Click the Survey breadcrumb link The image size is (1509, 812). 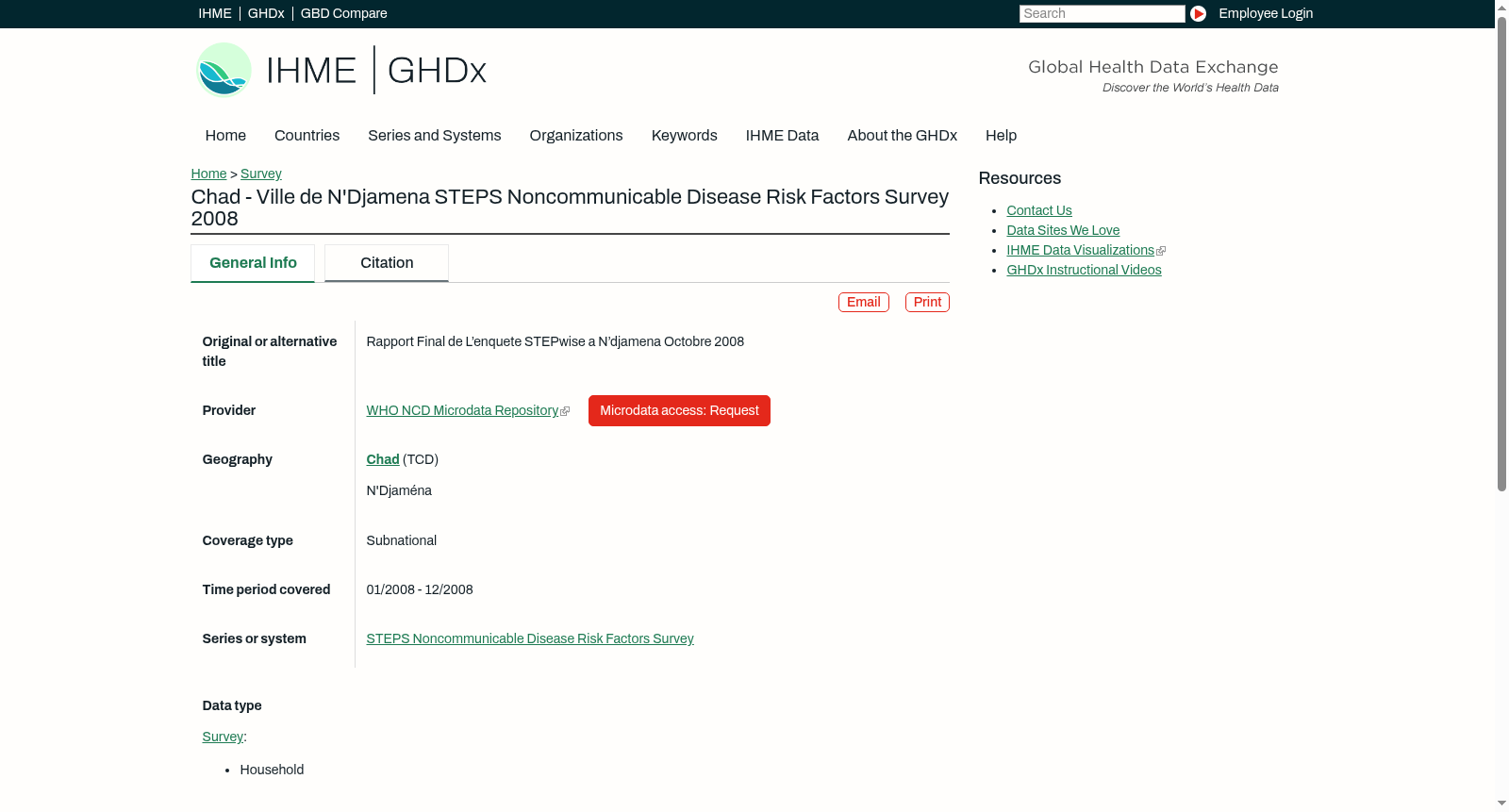pyautogui.click(x=261, y=174)
